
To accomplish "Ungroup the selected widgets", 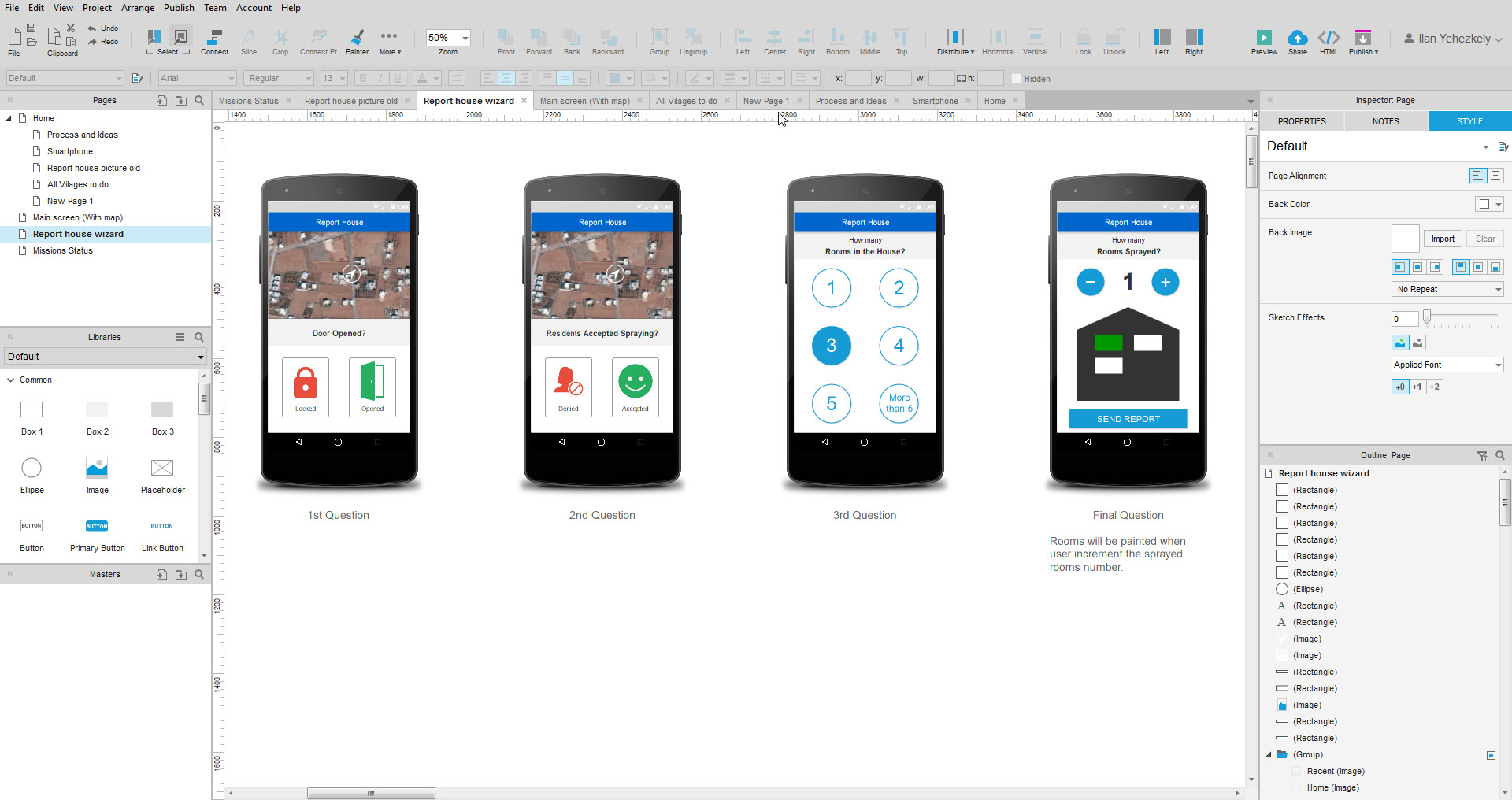I will [x=693, y=42].
